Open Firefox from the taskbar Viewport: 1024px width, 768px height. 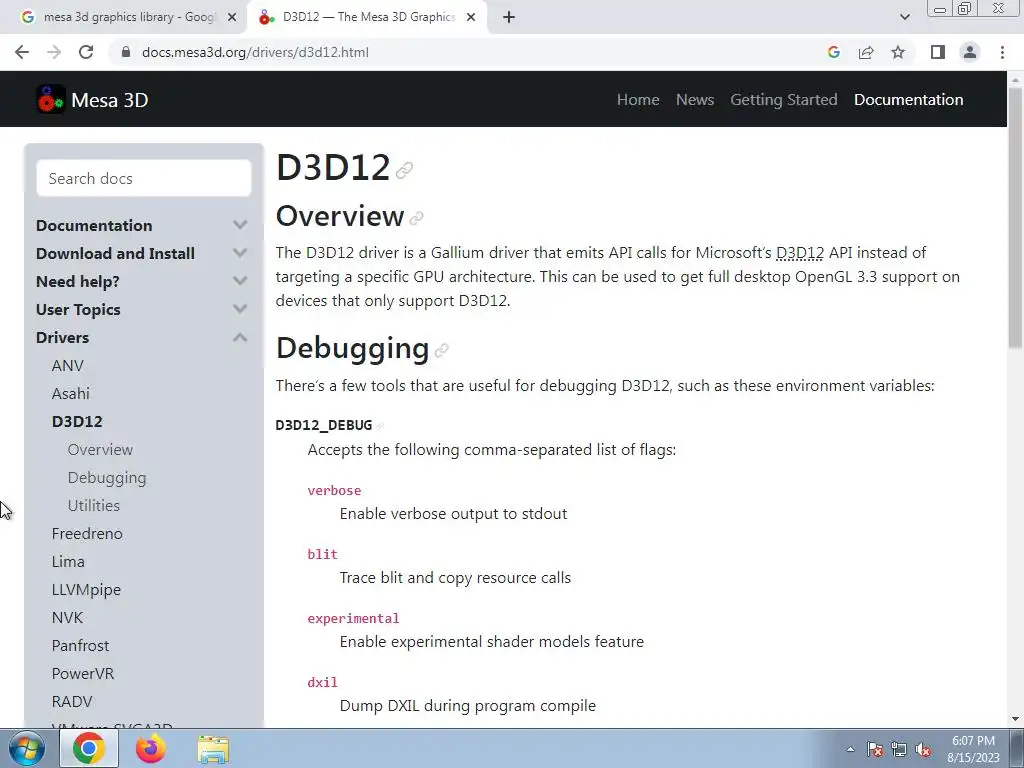(151, 748)
